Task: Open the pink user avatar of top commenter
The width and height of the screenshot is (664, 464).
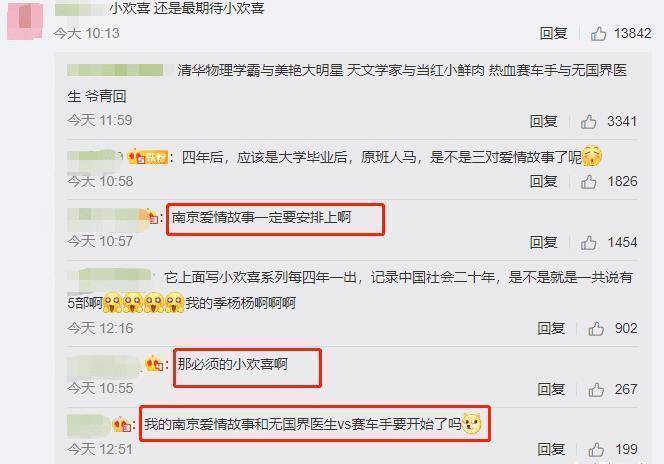Action: coord(25,21)
